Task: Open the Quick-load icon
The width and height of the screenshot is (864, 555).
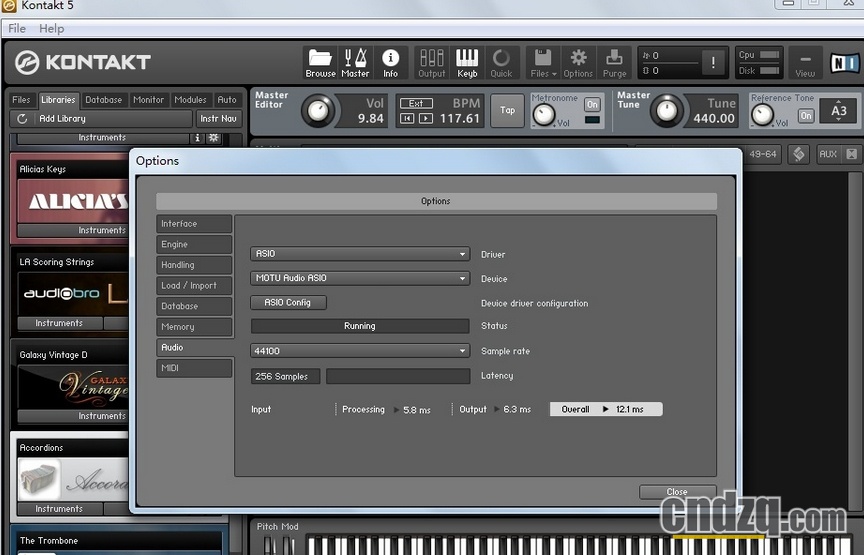Action: pos(501,63)
